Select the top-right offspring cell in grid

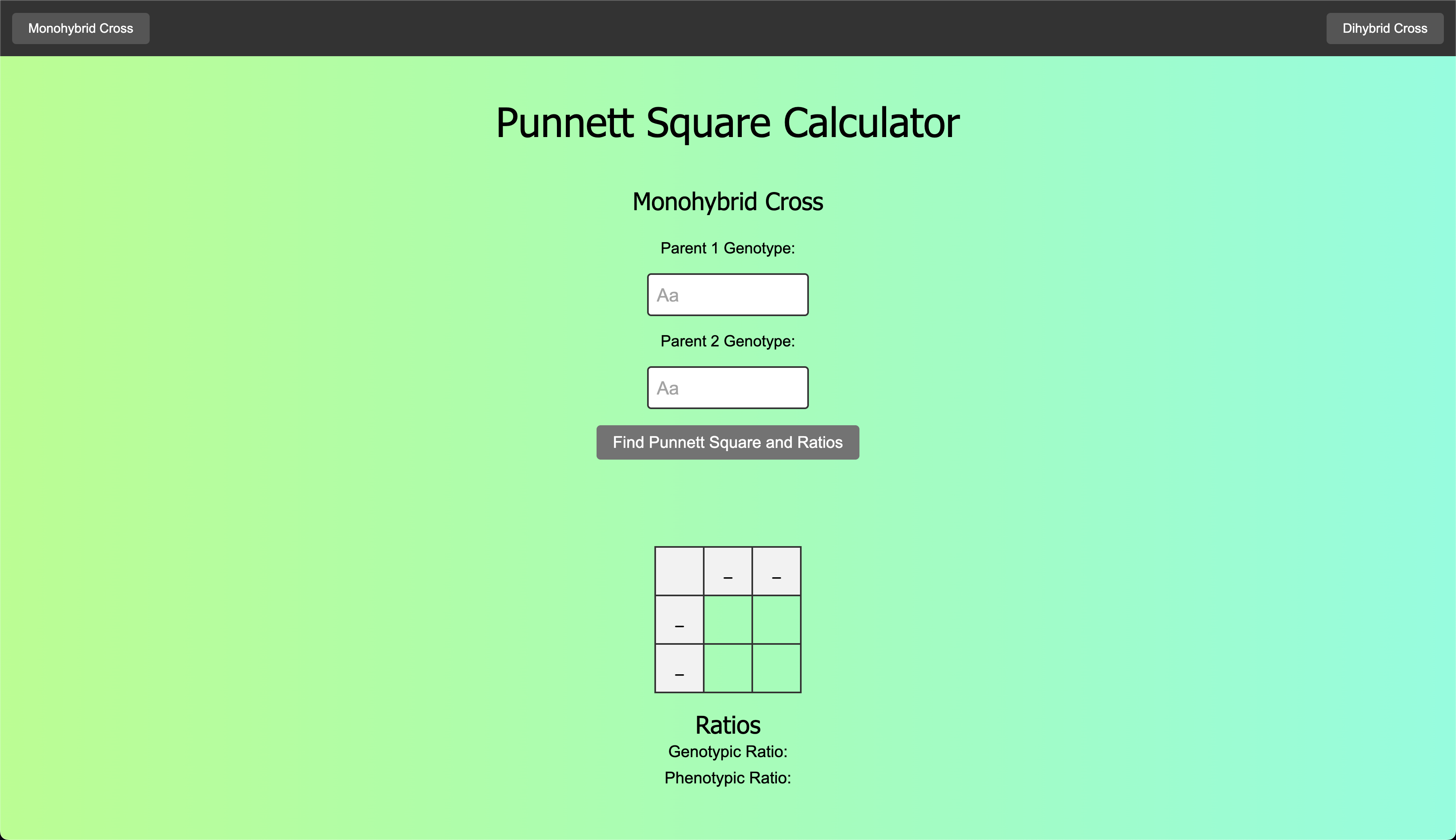(776, 620)
